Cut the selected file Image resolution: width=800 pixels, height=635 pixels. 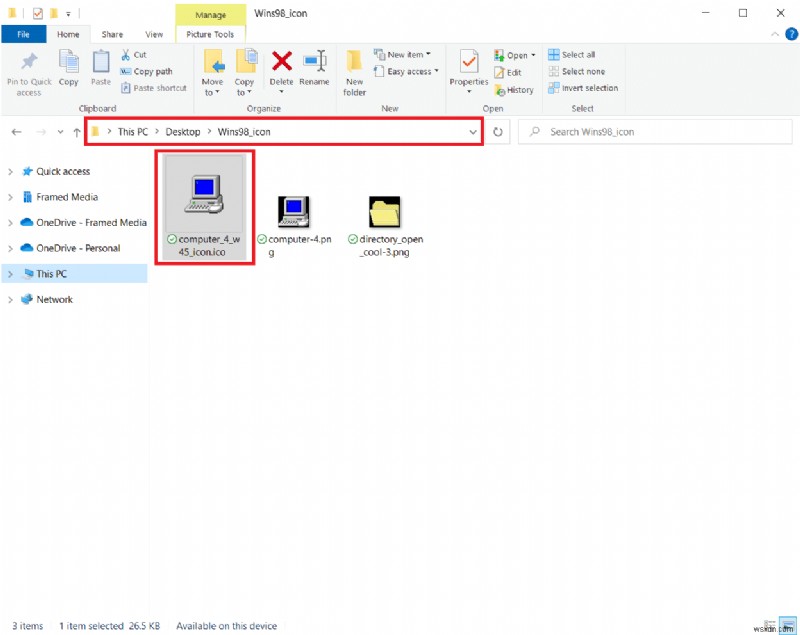[134, 55]
